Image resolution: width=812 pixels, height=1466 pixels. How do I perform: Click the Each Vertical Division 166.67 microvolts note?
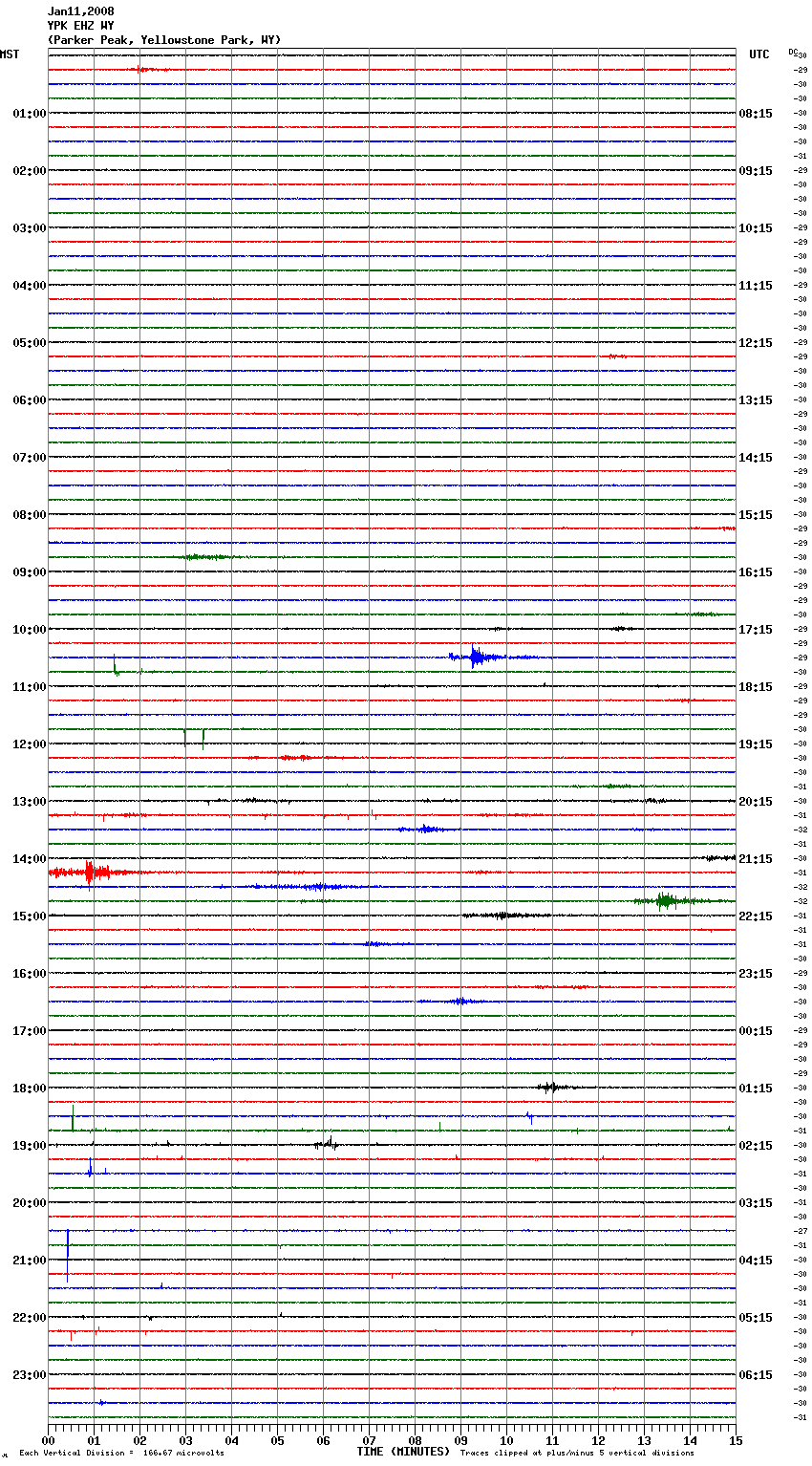point(121,1454)
